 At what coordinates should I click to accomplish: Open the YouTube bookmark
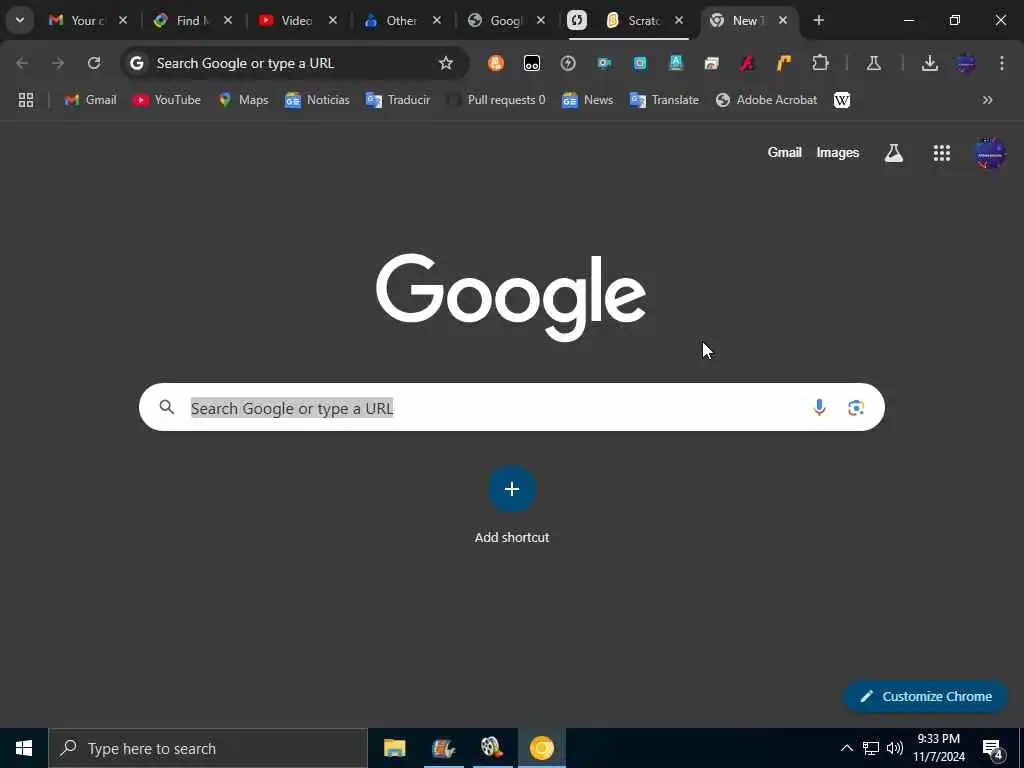pos(167,100)
